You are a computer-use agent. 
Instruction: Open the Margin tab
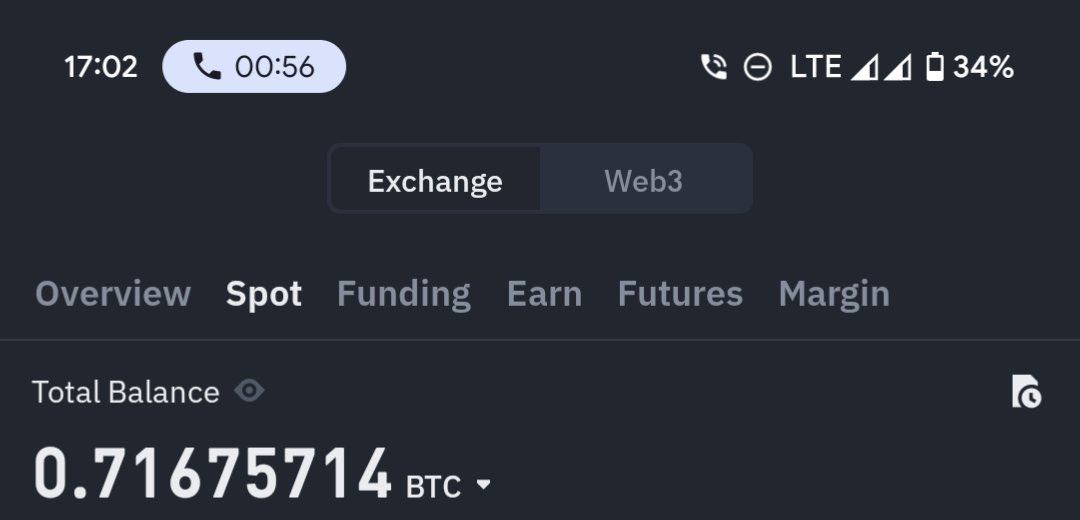pyautogui.click(x=834, y=294)
